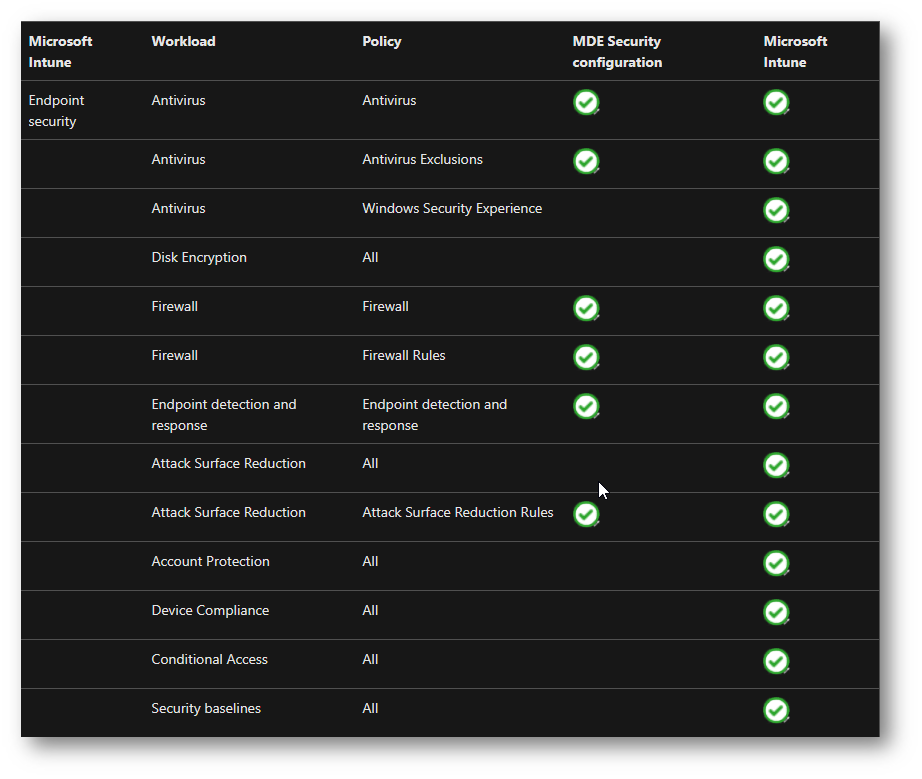Viewport: 922px width, 779px height.
Task: Click MDE checkmark in Firewall policy row
Action: pyautogui.click(x=586, y=308)
